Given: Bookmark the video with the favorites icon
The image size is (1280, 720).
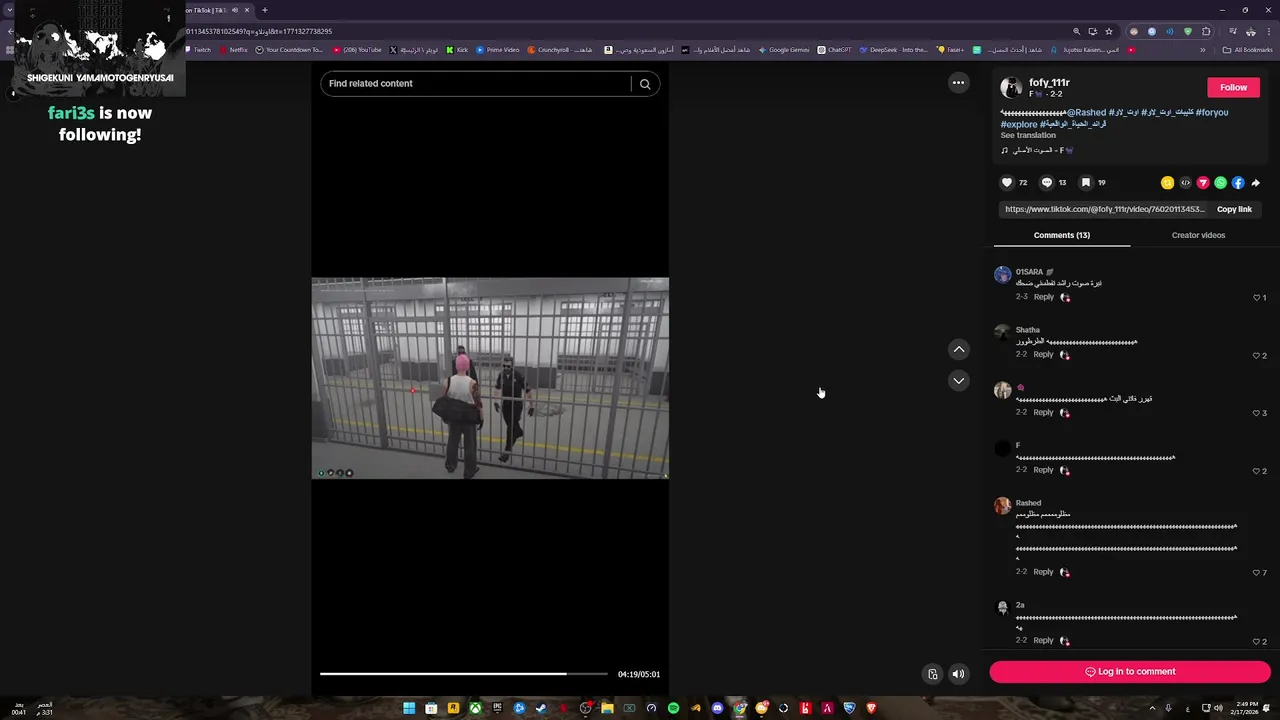Looking at the screenshot, I should point(1086,183).
